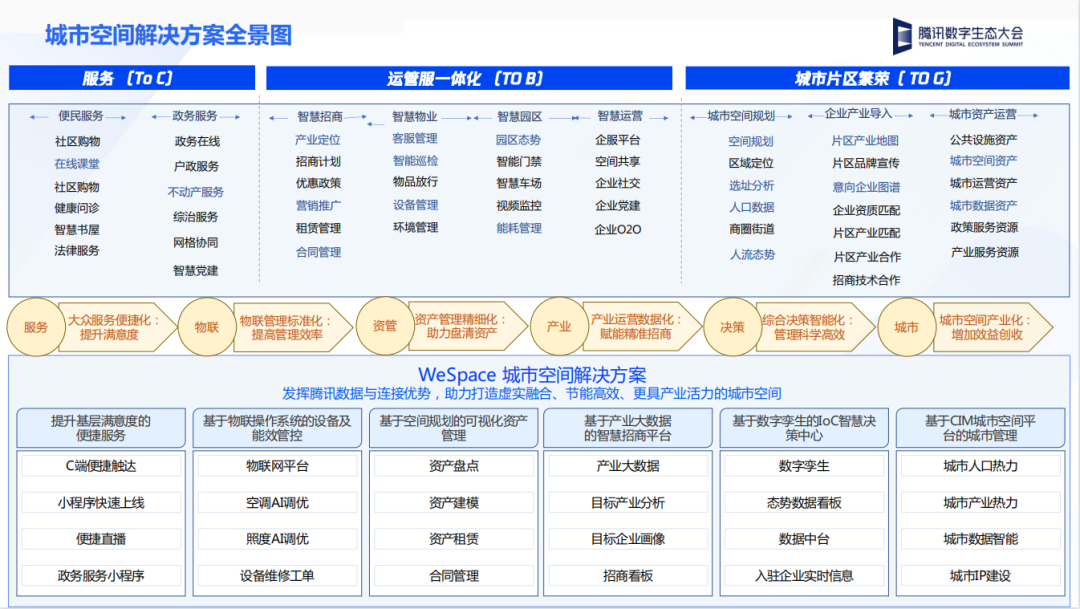
Task: Select the 网格协同 item
Action: click(x=196, y=242)
